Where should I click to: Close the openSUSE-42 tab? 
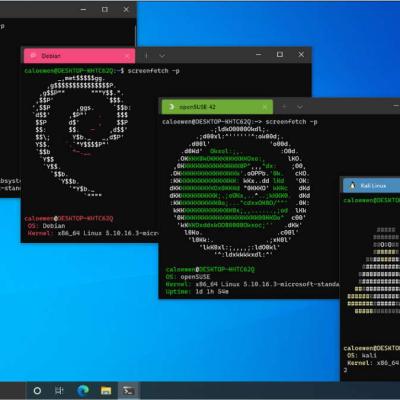pos(265,107)
